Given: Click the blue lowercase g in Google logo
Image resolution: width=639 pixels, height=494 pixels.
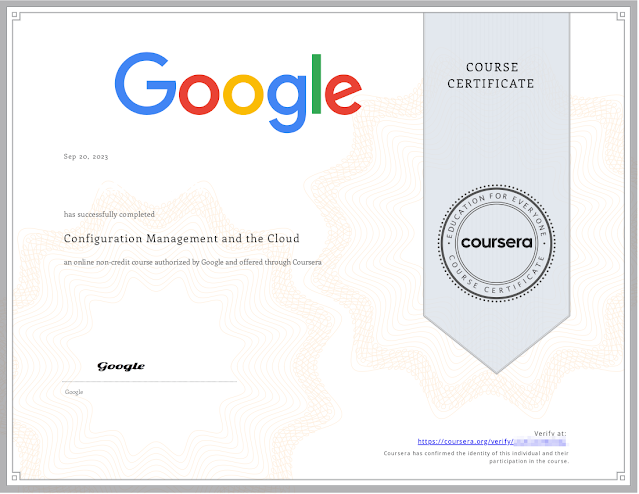Looking at the screenshot, I should click(x=299, y=98).
